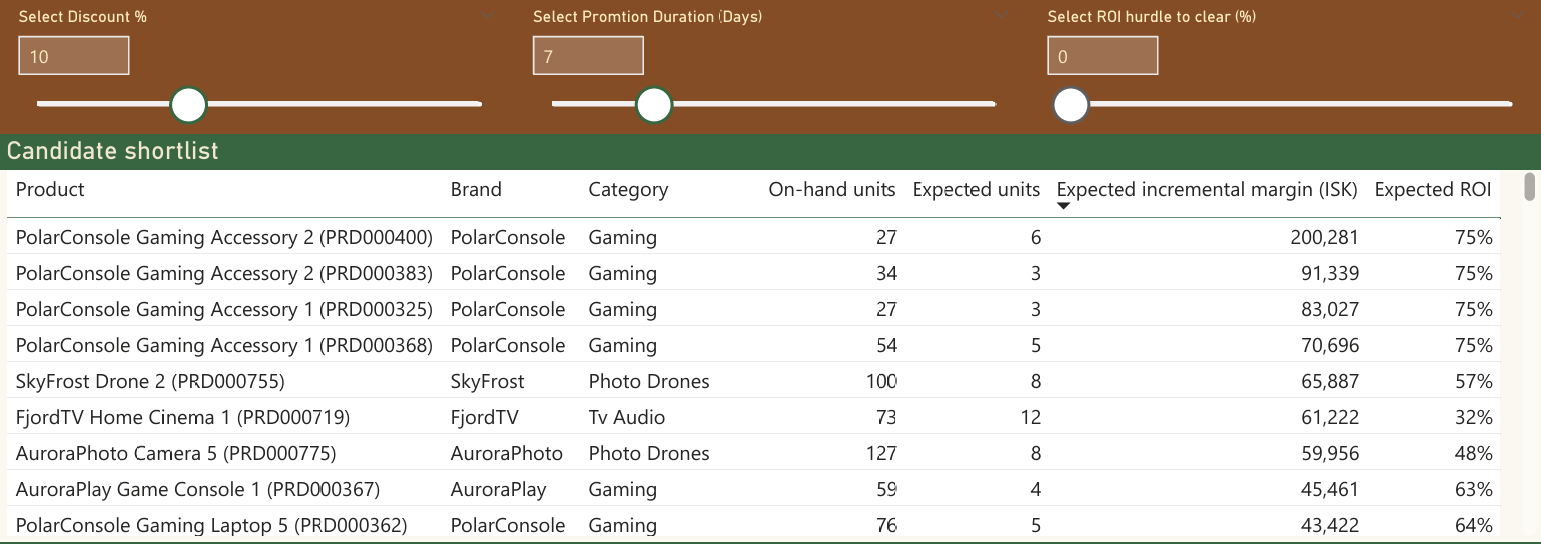Sort table by Expected ROI header
This screenshot has width=1541, height=544.
click(1433, 190)
